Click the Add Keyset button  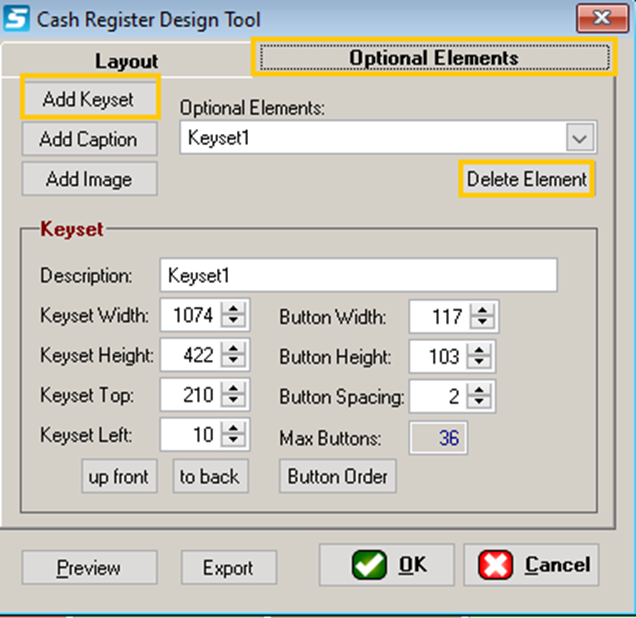click(88, 100)
